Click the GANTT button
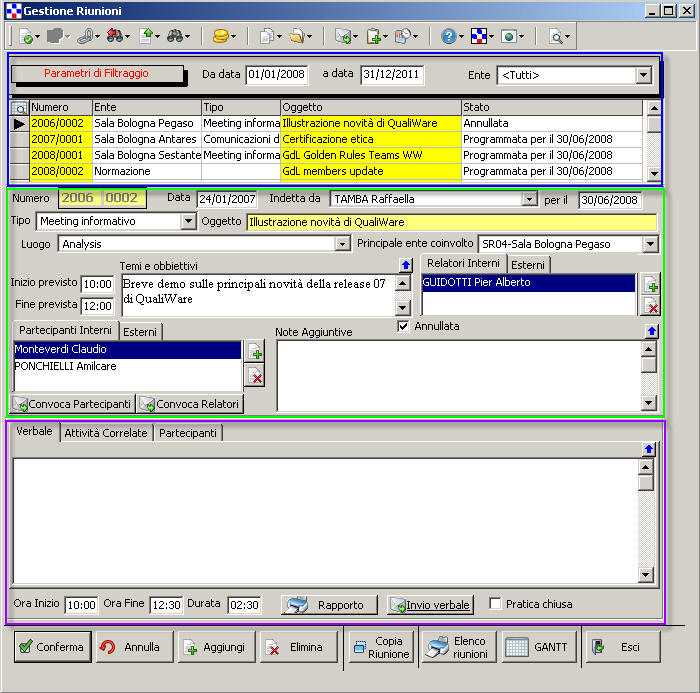Screen dimensions: 700x693 coord(539,647)
